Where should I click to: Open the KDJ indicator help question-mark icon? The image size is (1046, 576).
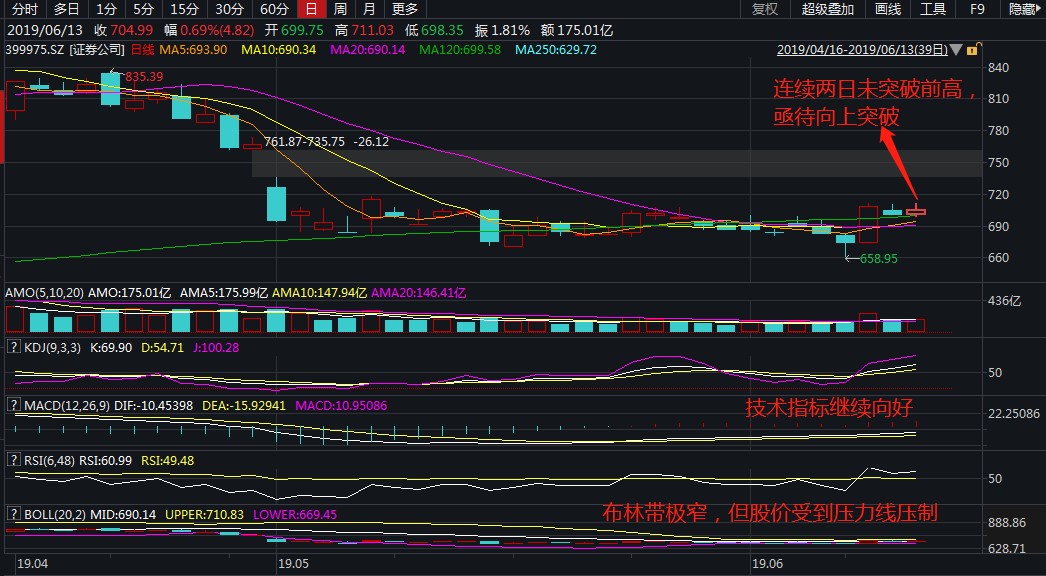13,347
